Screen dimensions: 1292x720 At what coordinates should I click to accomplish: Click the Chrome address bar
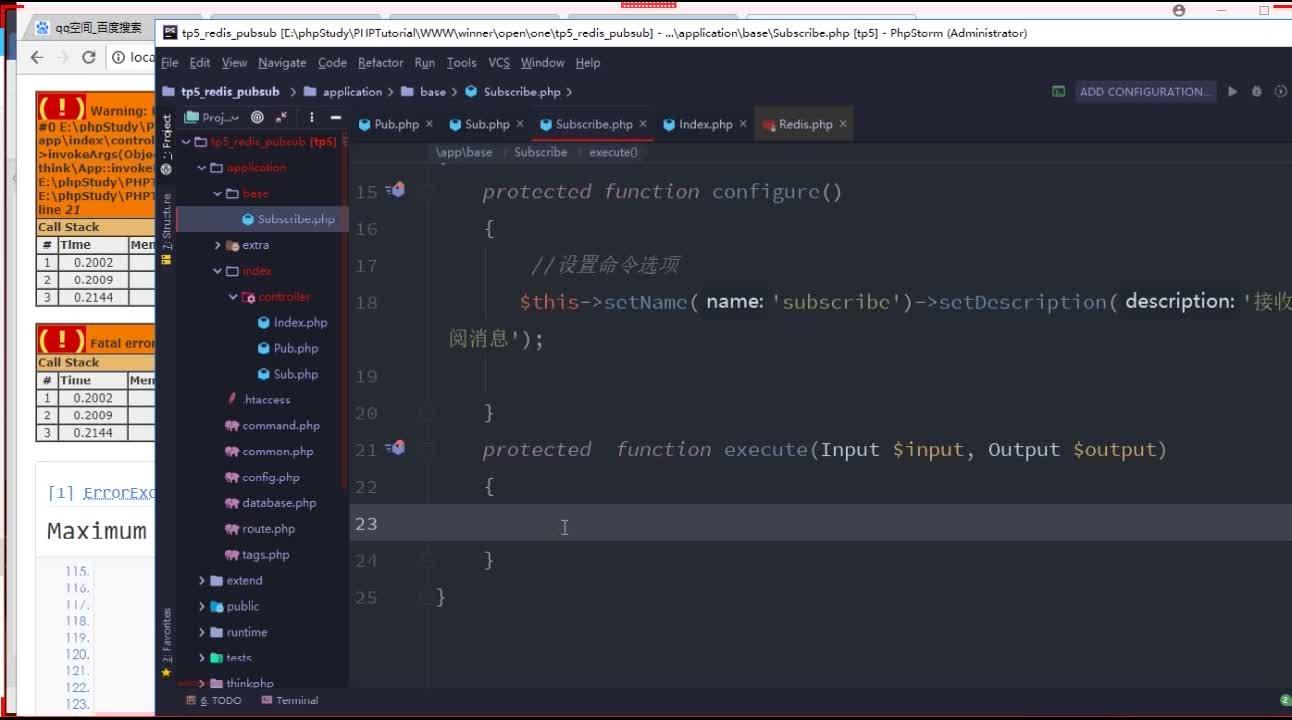tap(130, 57)
